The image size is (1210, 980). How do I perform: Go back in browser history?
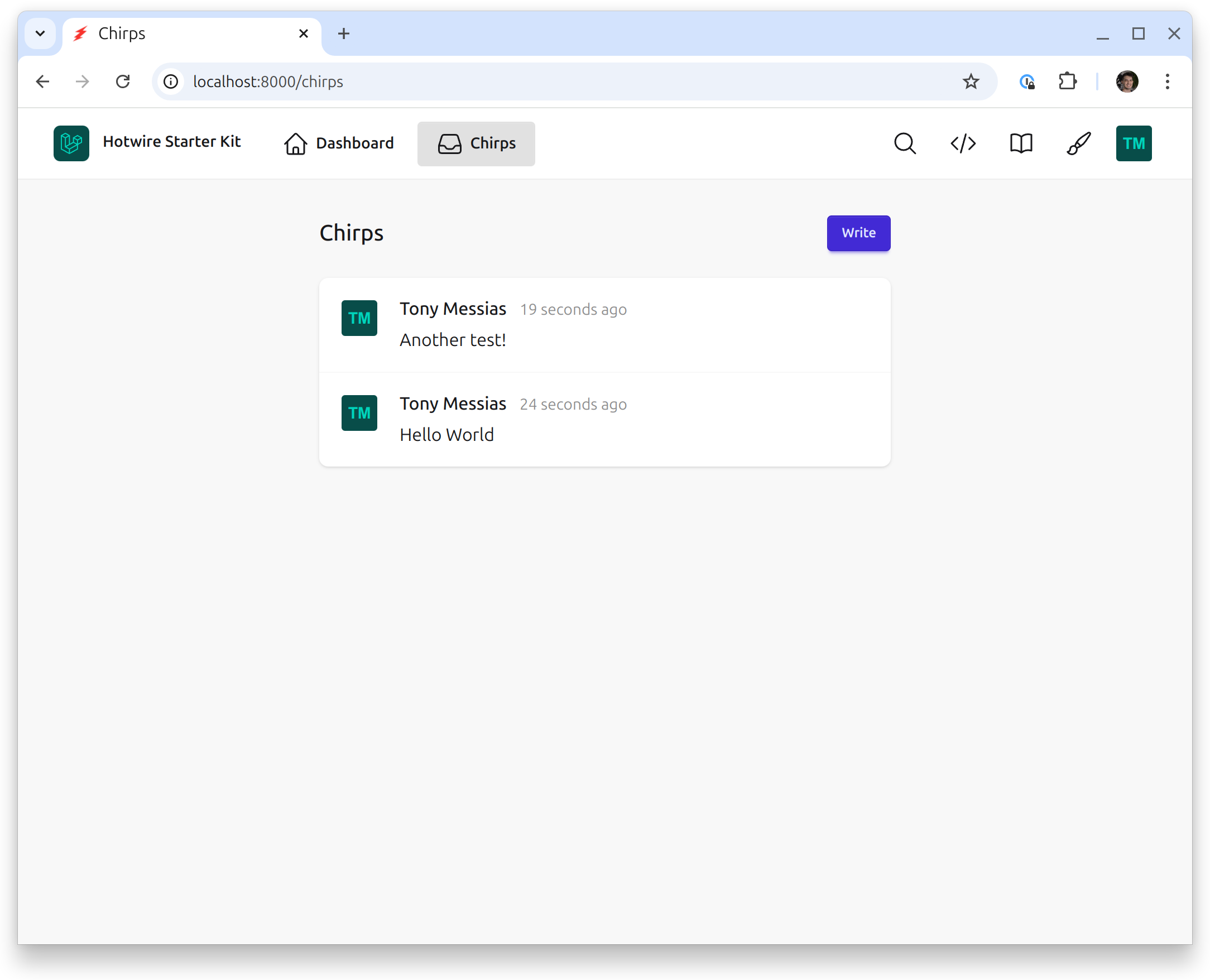pos(43,82)
